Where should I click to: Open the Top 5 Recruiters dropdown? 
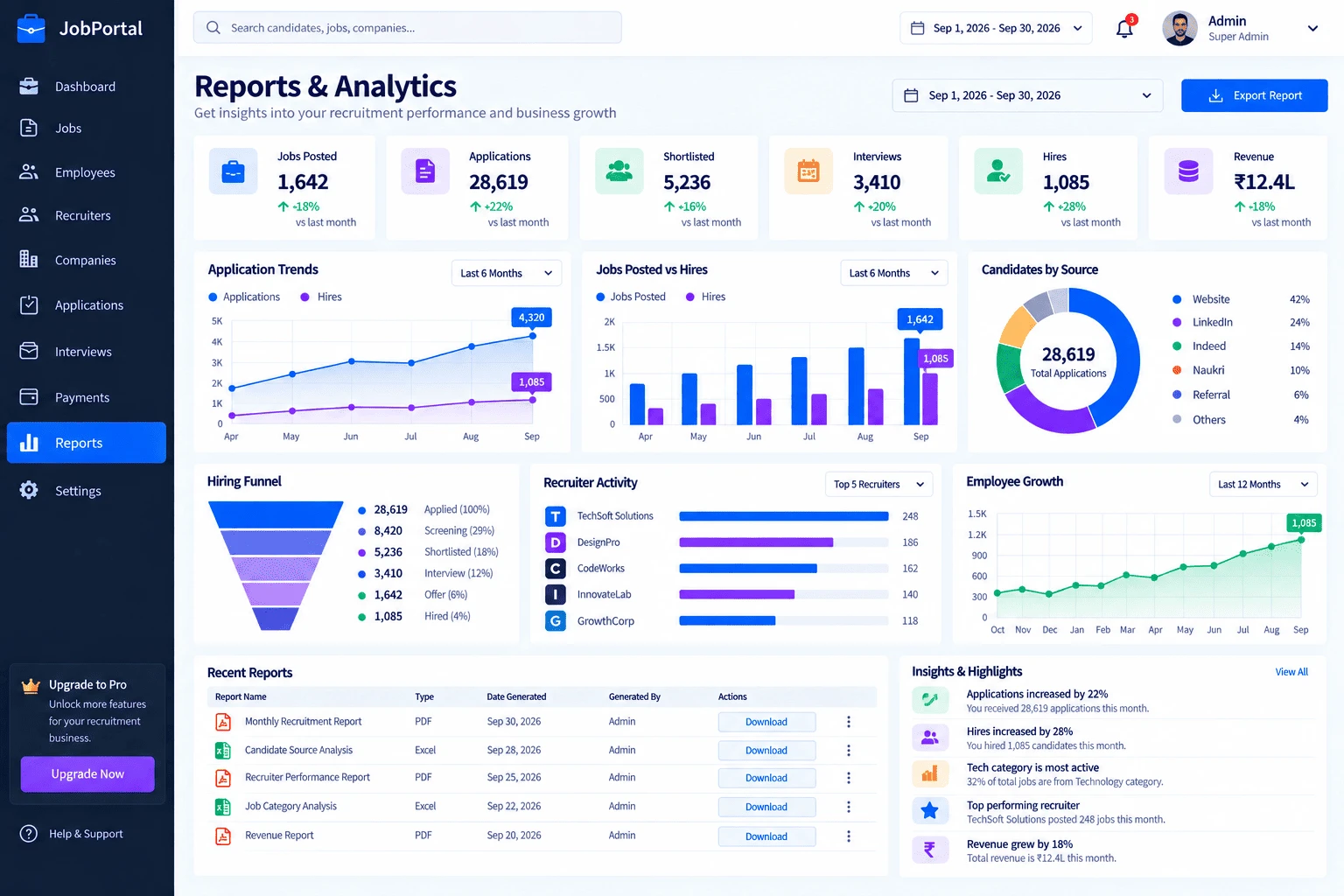coord(878,485)
